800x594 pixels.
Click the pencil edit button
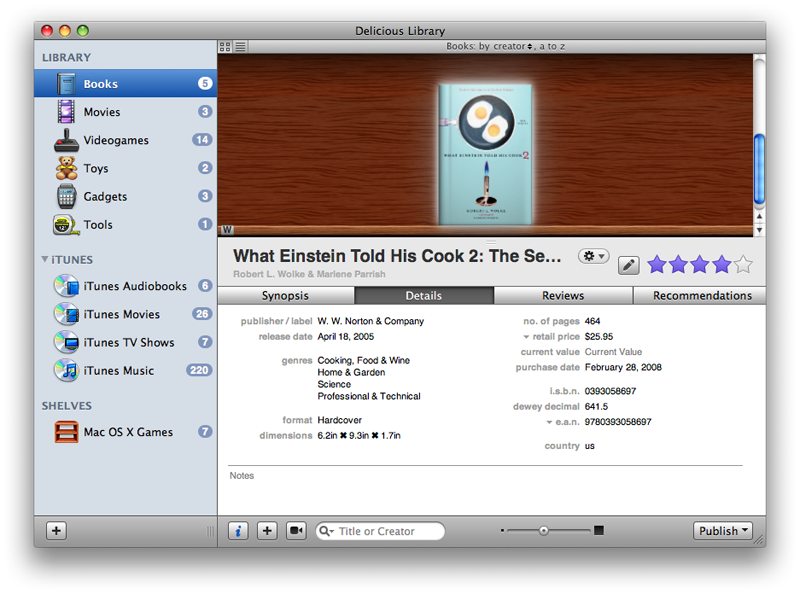629,265
